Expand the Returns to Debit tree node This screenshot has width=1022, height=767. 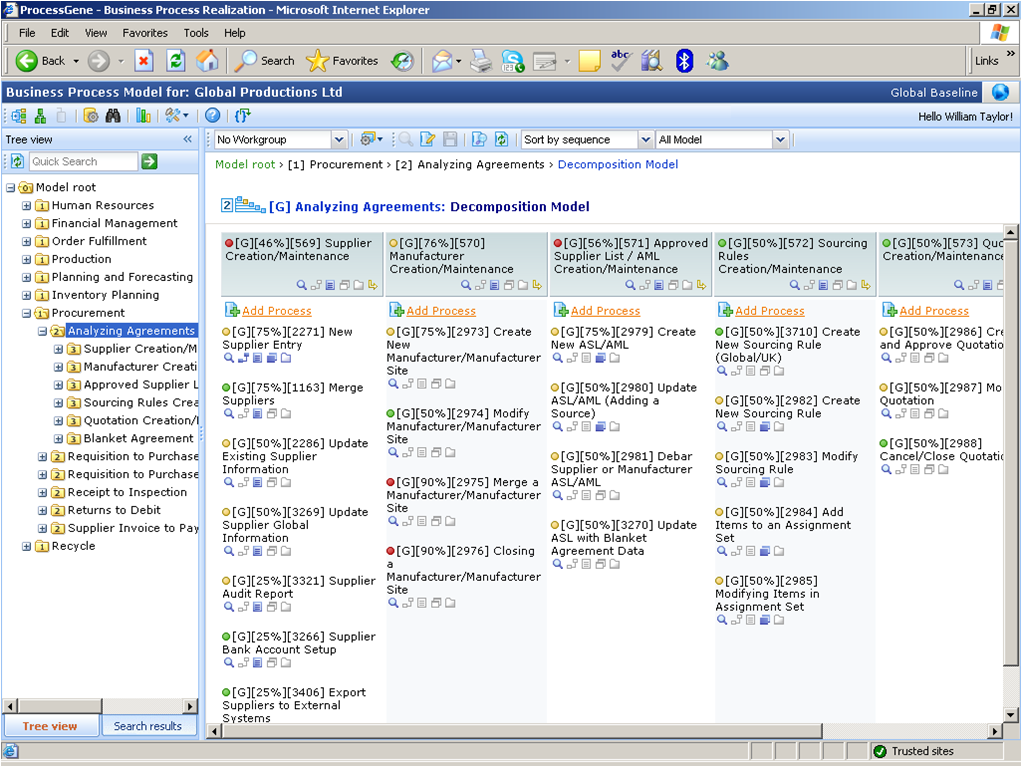point(42,510)
